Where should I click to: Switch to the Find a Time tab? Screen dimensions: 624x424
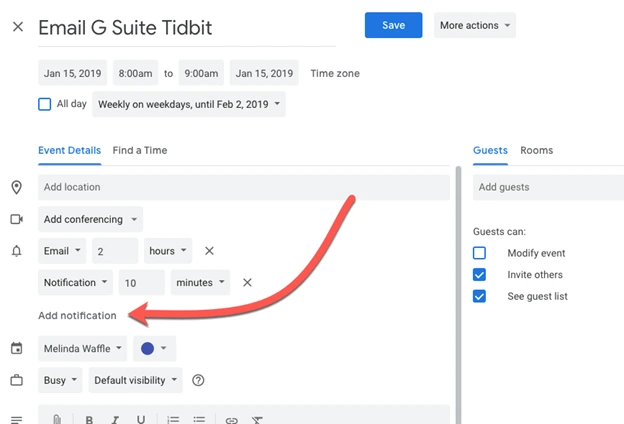[140, 150]
